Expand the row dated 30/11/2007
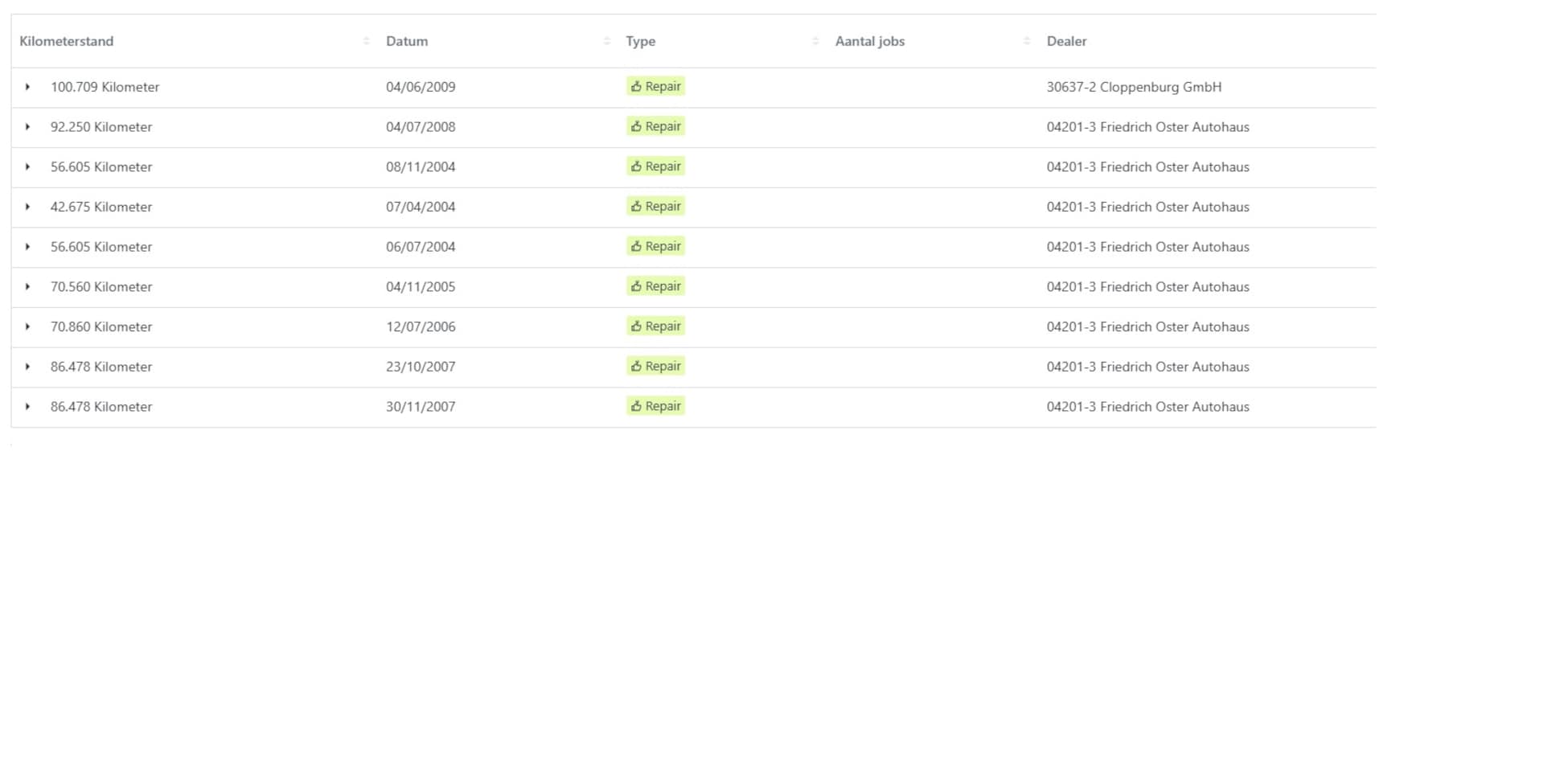The image size is (1568, 772). pos(27,407)
